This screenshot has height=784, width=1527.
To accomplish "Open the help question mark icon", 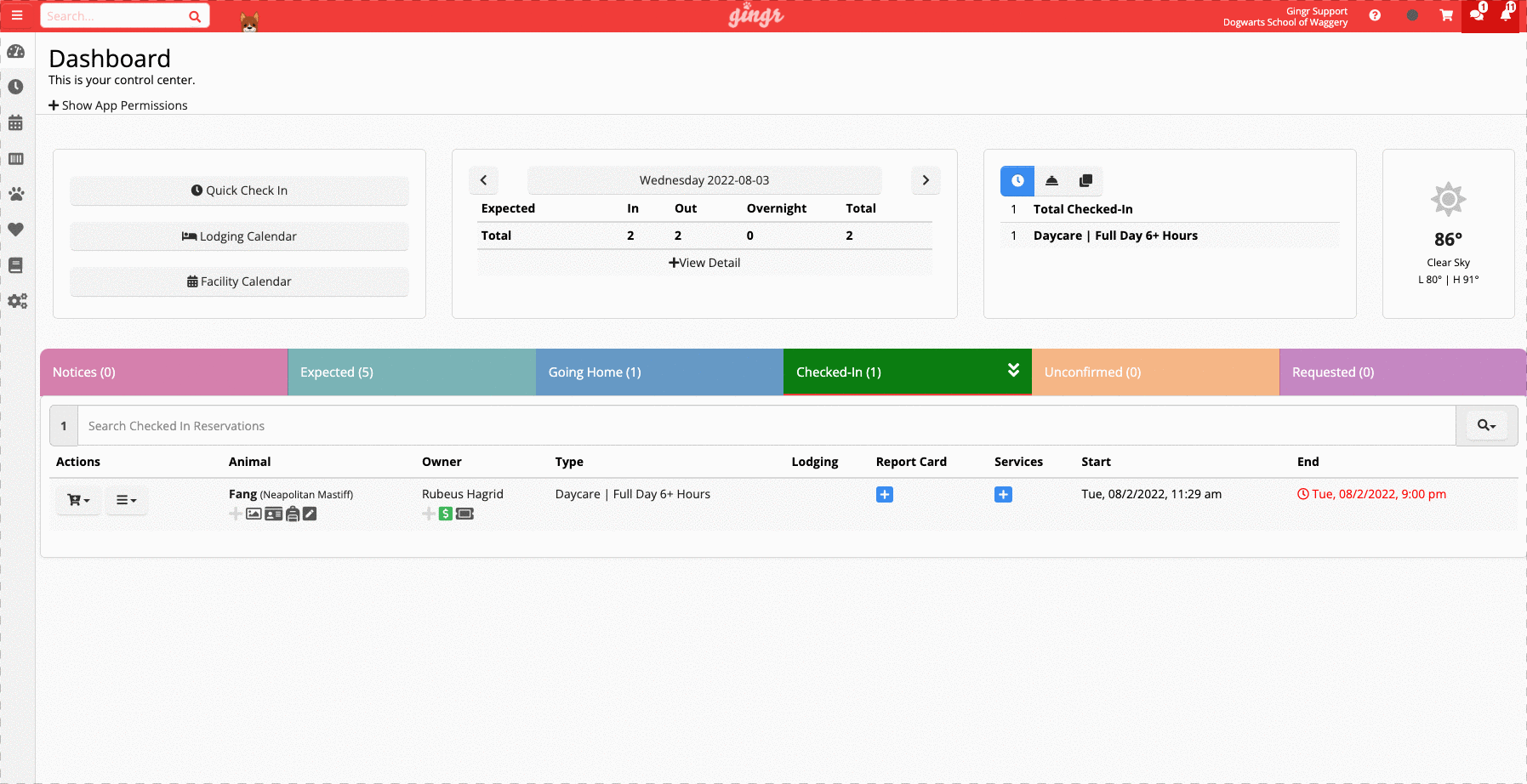I will coord(1375,15).
